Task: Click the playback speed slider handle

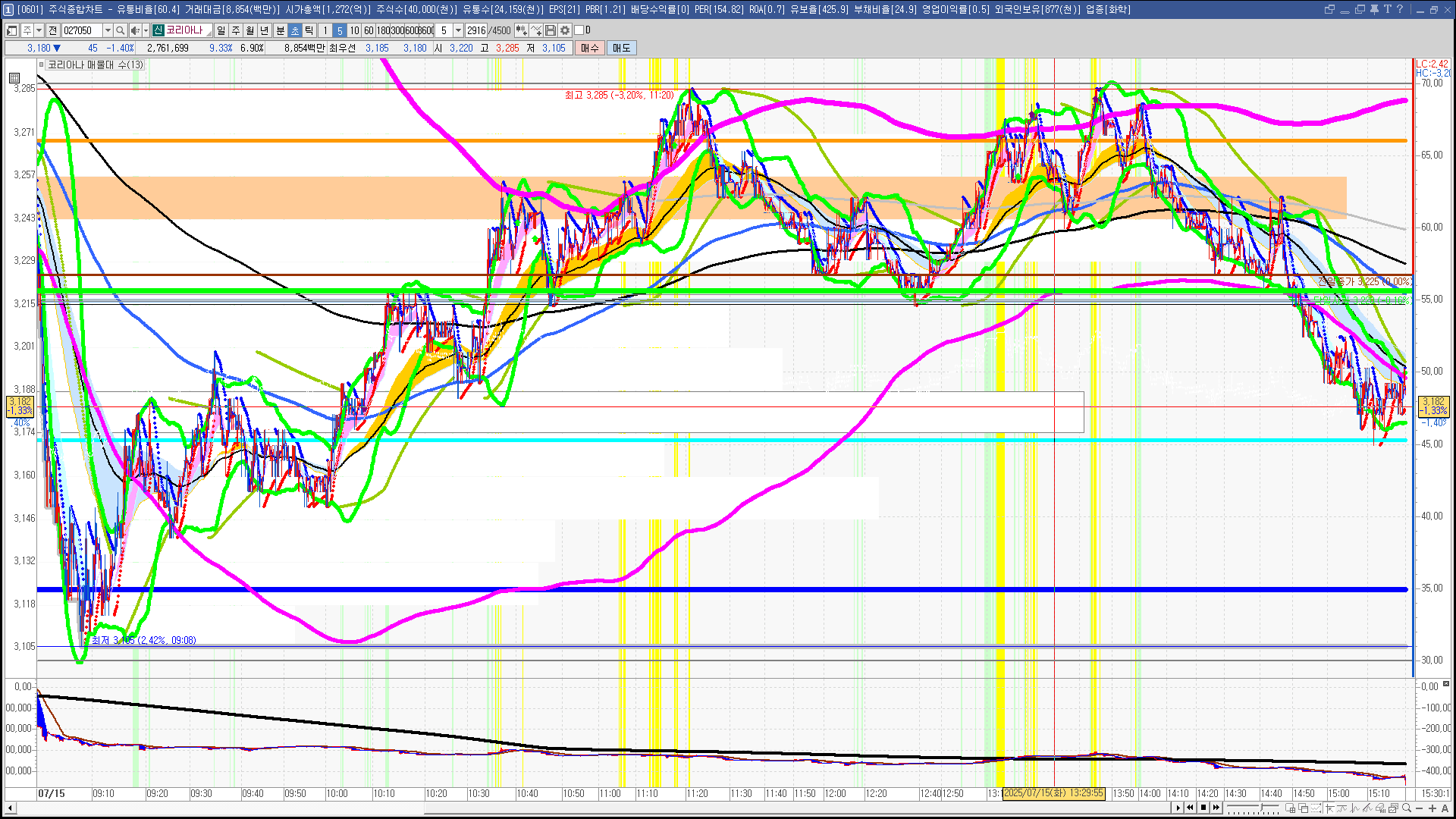Action: click(x=1263, y=808)
